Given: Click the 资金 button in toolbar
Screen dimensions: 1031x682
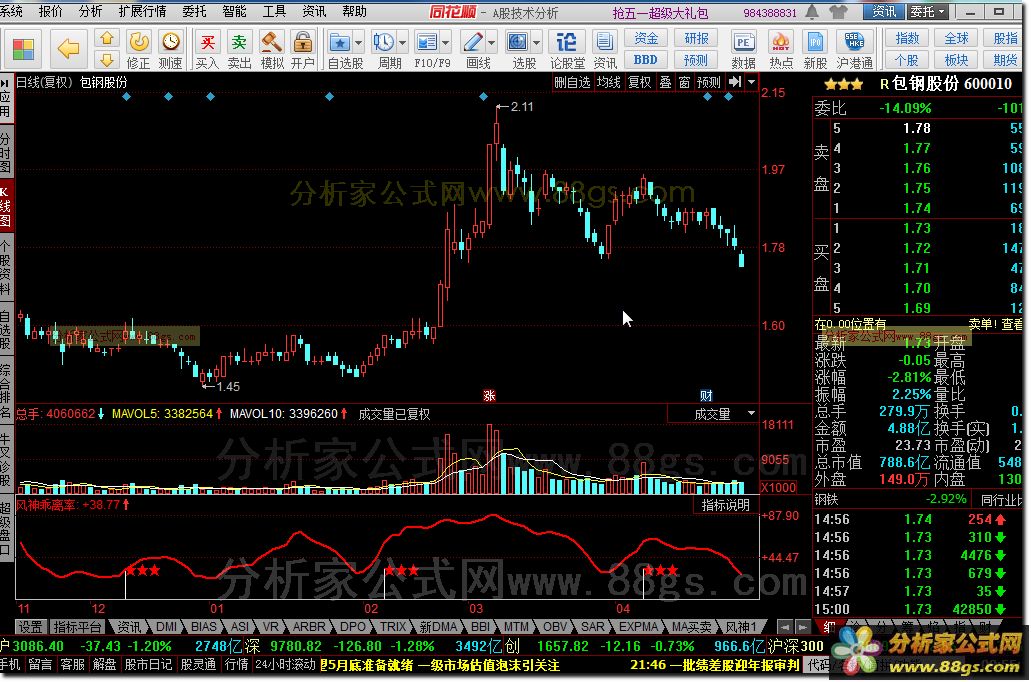Looking at the screenshot, I should click(646, 39).
